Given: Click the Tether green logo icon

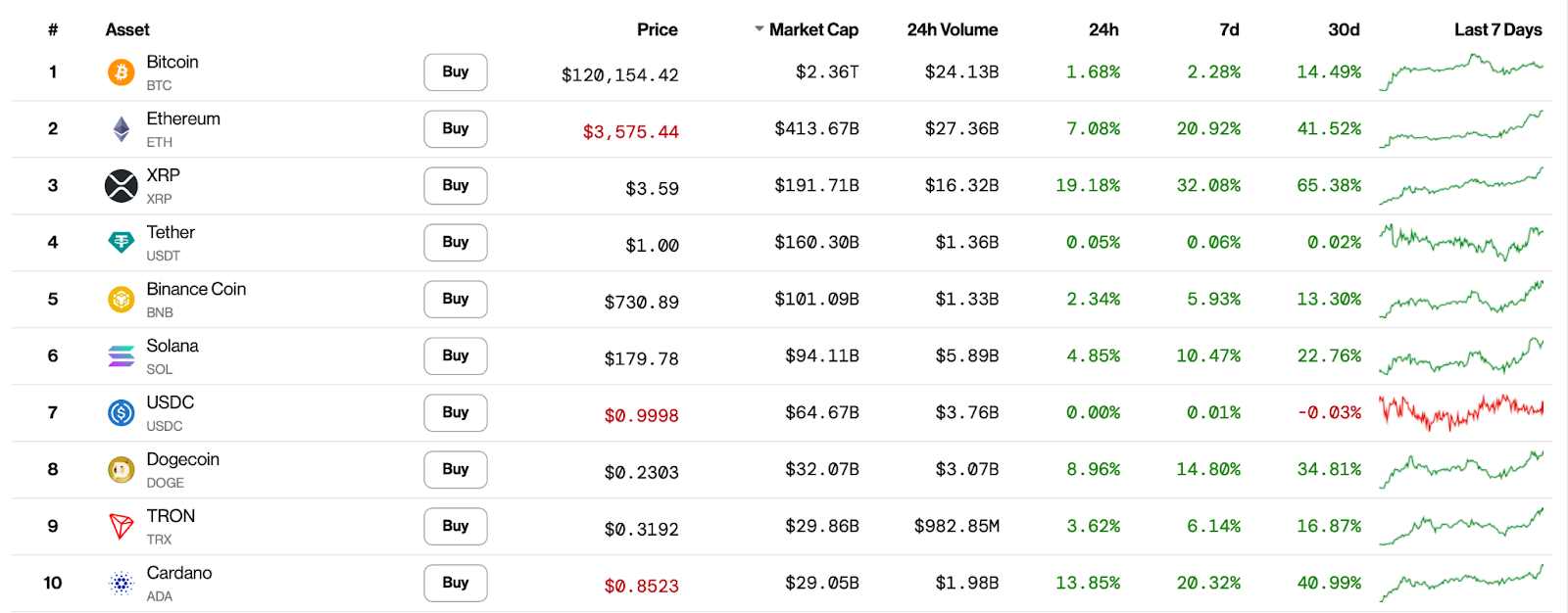Looking at the screenshot, I should click(121, 242).
